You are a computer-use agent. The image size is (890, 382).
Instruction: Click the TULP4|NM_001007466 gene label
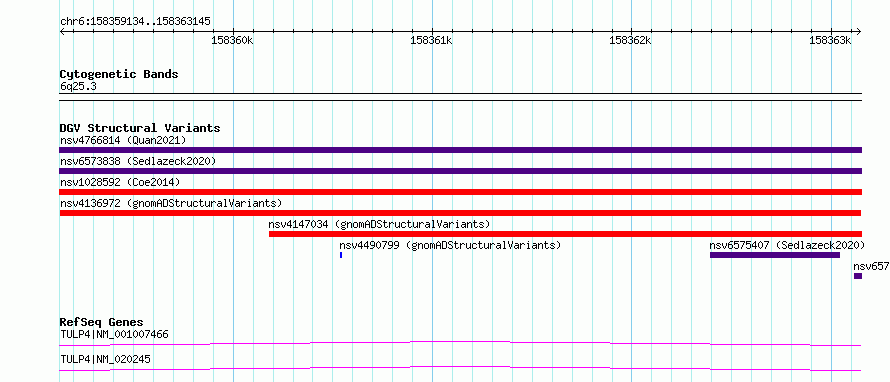click(x=114, y=334)
